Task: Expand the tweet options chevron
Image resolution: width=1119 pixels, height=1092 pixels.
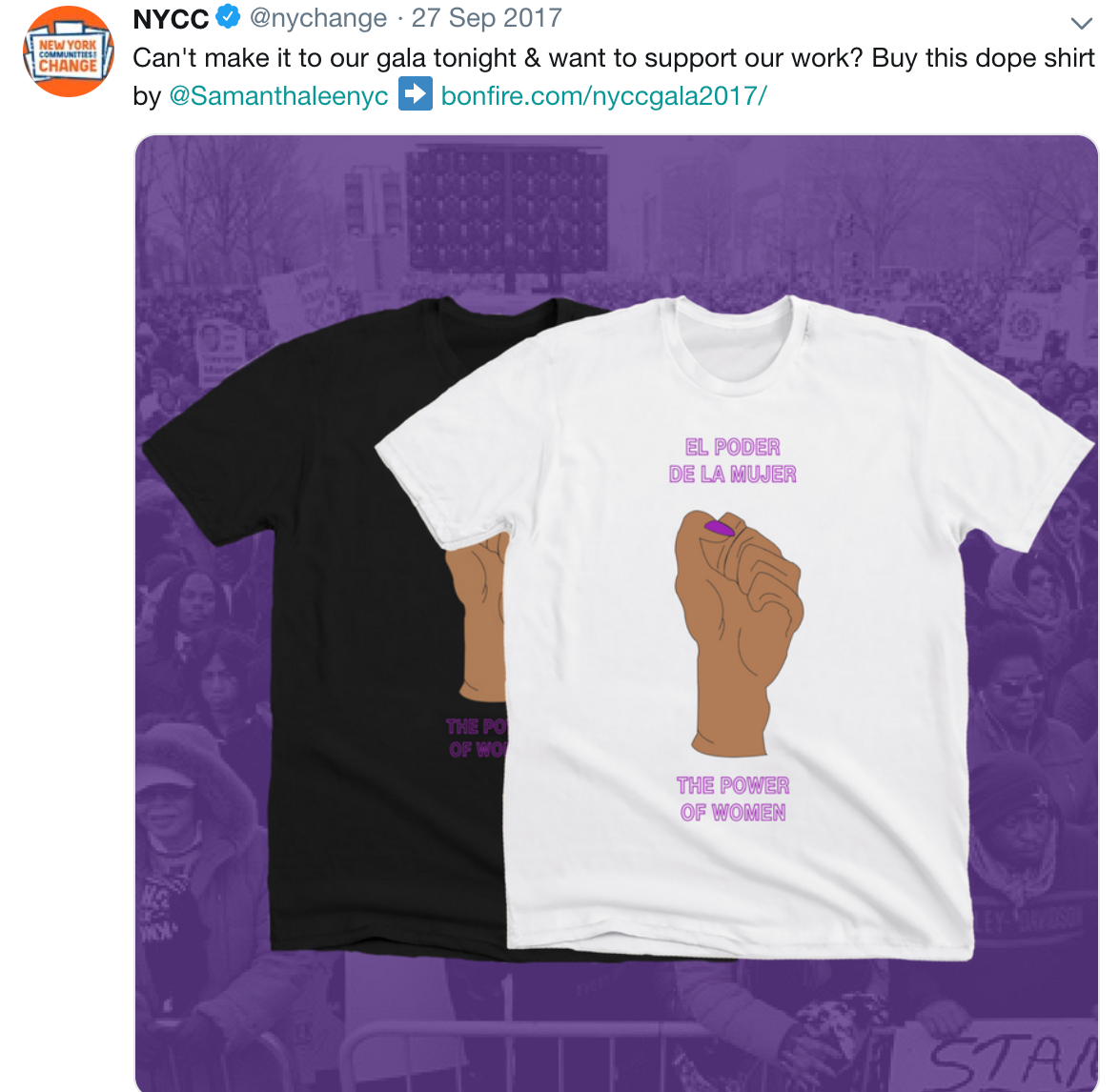Action: 1082,23
